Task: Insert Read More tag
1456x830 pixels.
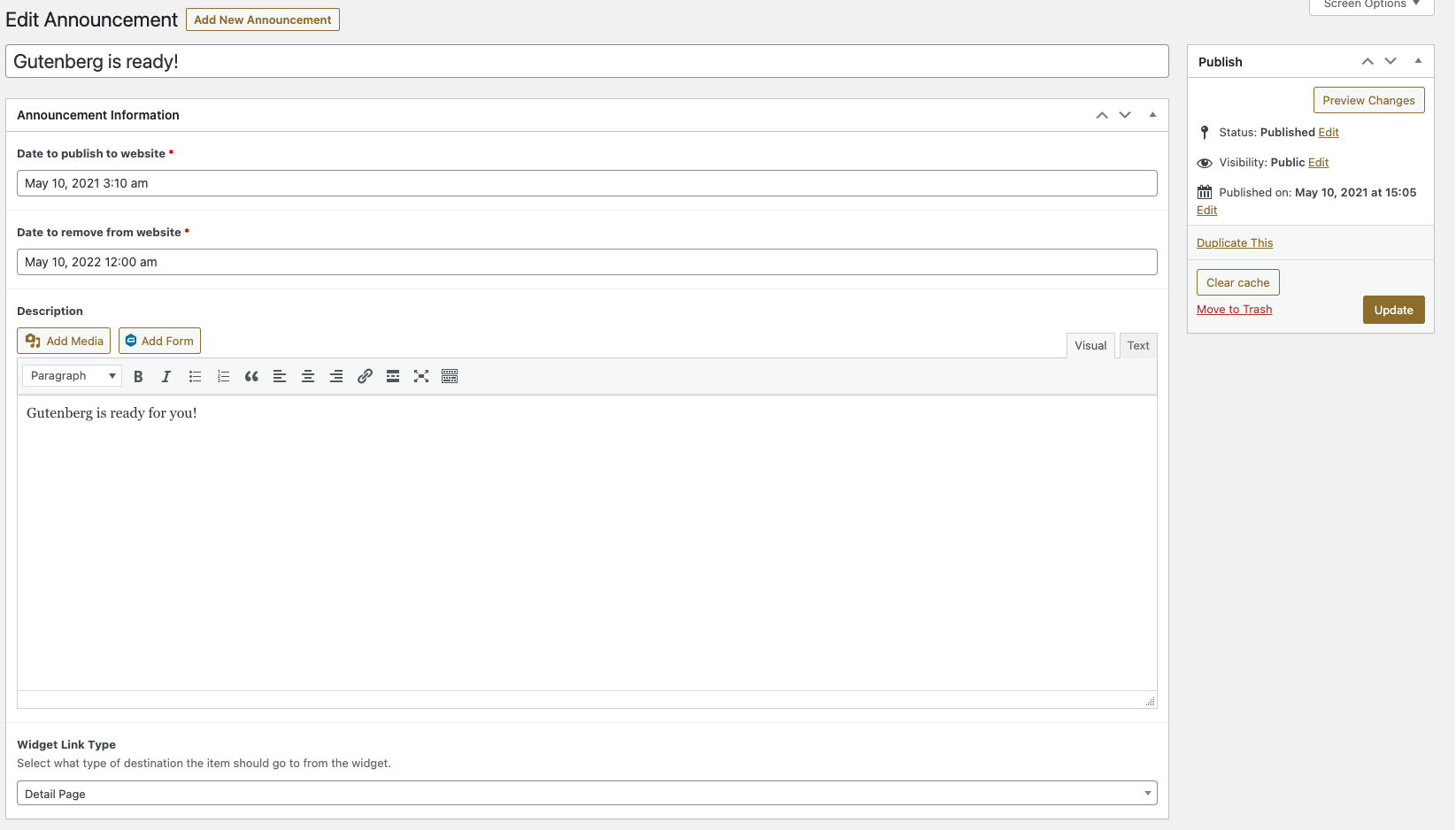Action: pos(393,376)
